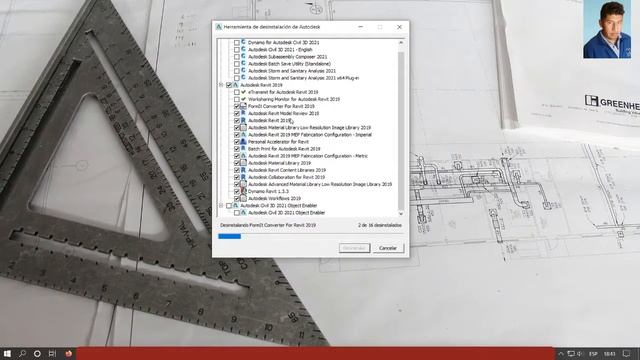Click the greyed-out Desinstalar button
640x360 pixels.
pos(354,248)
